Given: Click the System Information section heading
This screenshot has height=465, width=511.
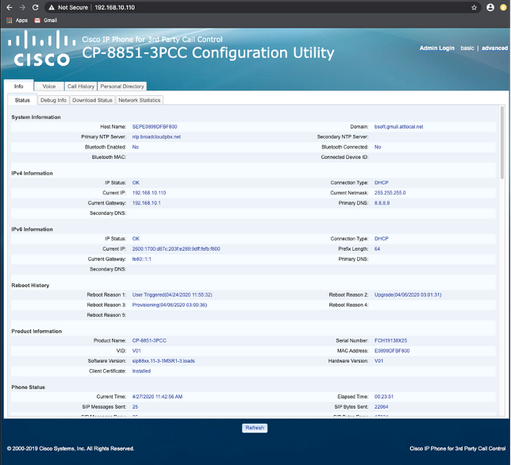Looking at the screenshot, I should click(x=36, y=117).
